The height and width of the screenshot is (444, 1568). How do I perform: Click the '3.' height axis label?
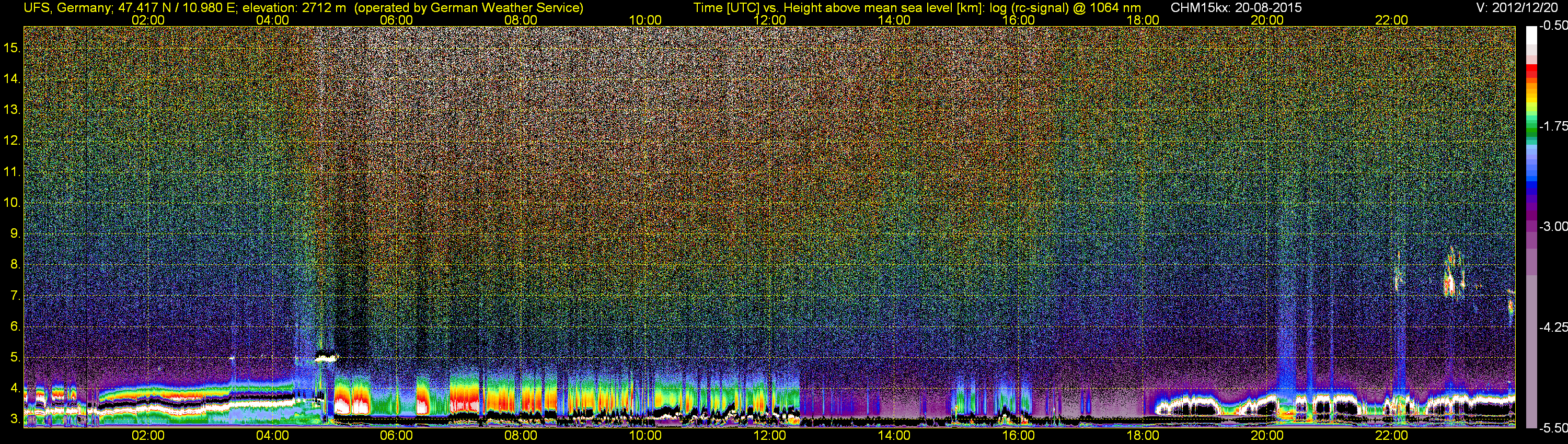15,419
